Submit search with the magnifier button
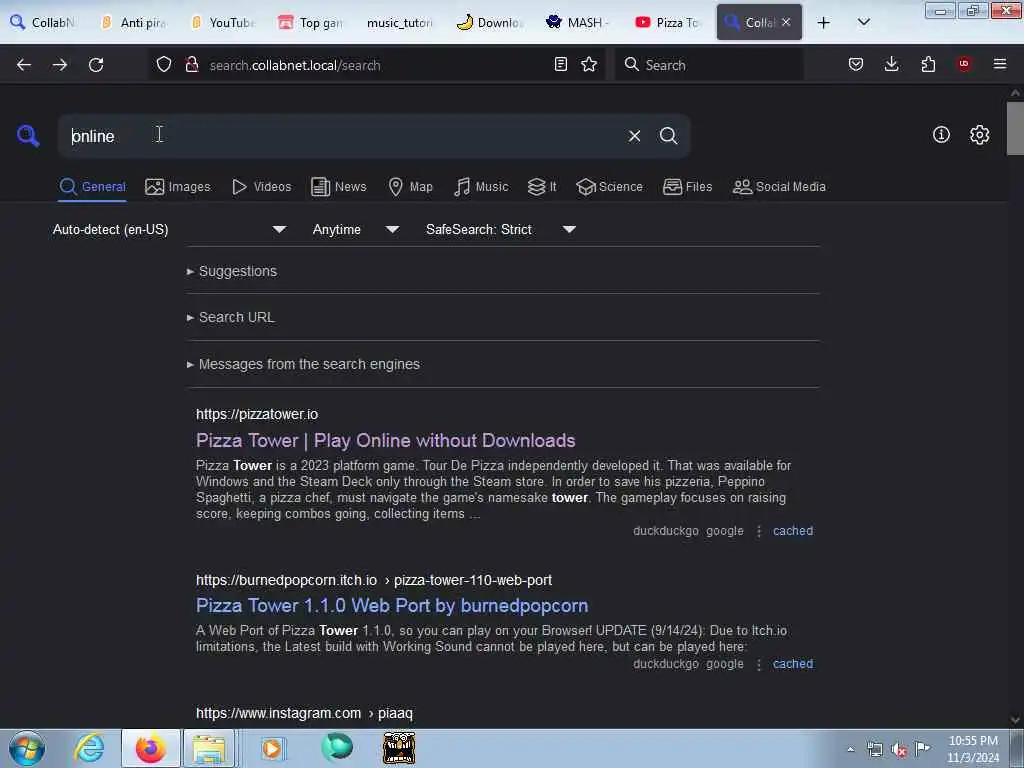1024x768 pixels. point(668,136)
